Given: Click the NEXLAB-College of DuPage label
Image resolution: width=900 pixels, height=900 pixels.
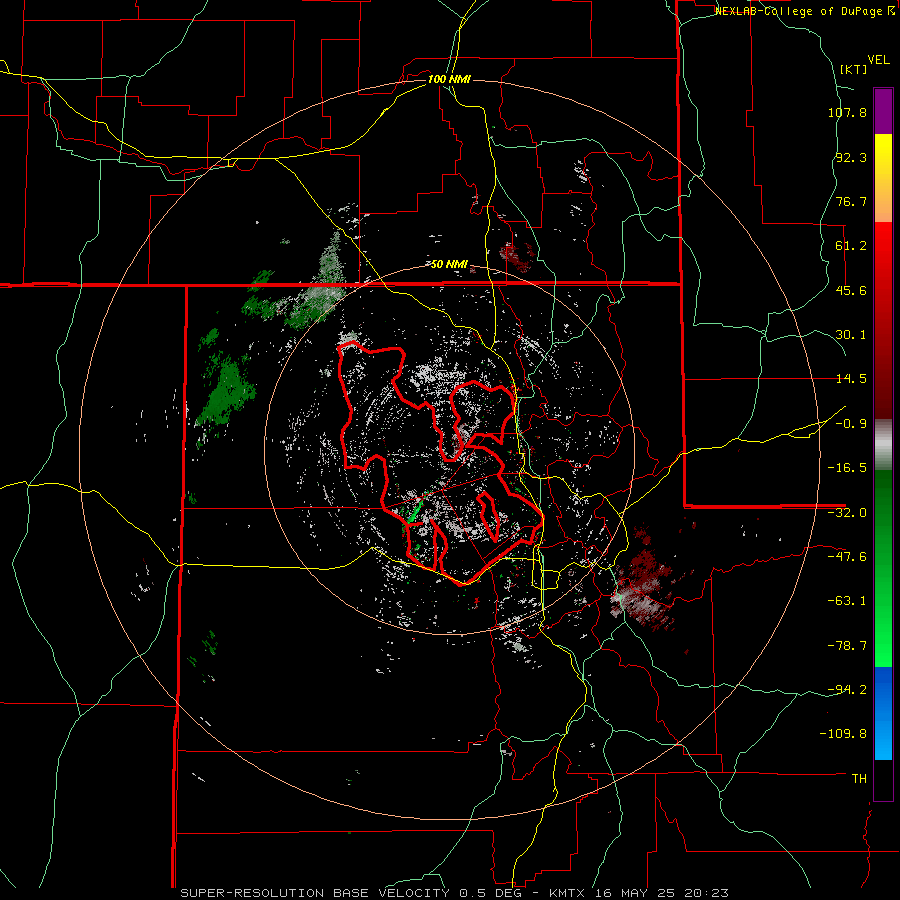Looking at the screenshot, I should (x=800, y=11).
